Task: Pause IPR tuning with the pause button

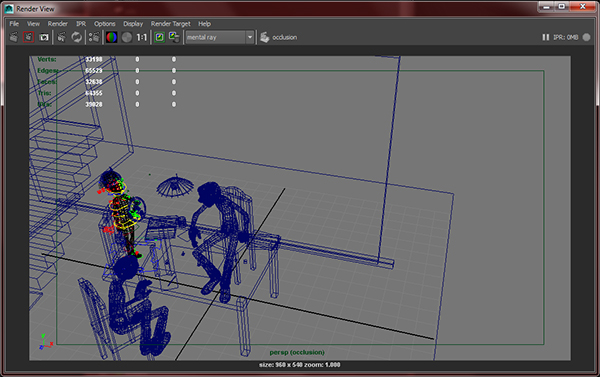Action: click(x=546, y=37)
